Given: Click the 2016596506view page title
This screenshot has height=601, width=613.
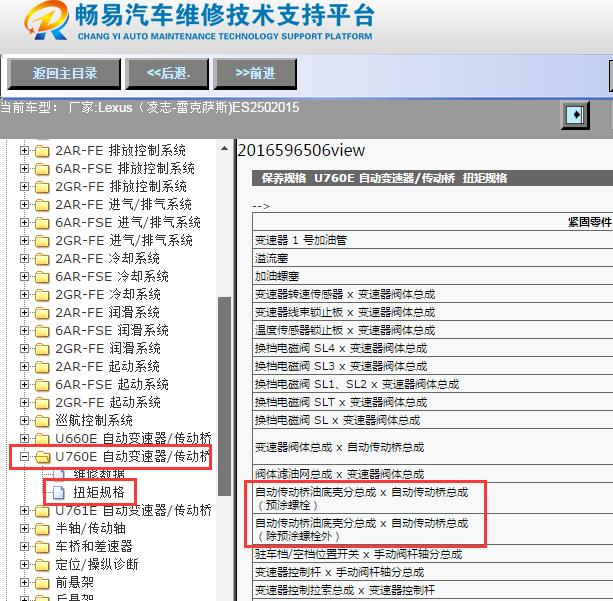Looking at the screenshot, I should tap(301, 151).
